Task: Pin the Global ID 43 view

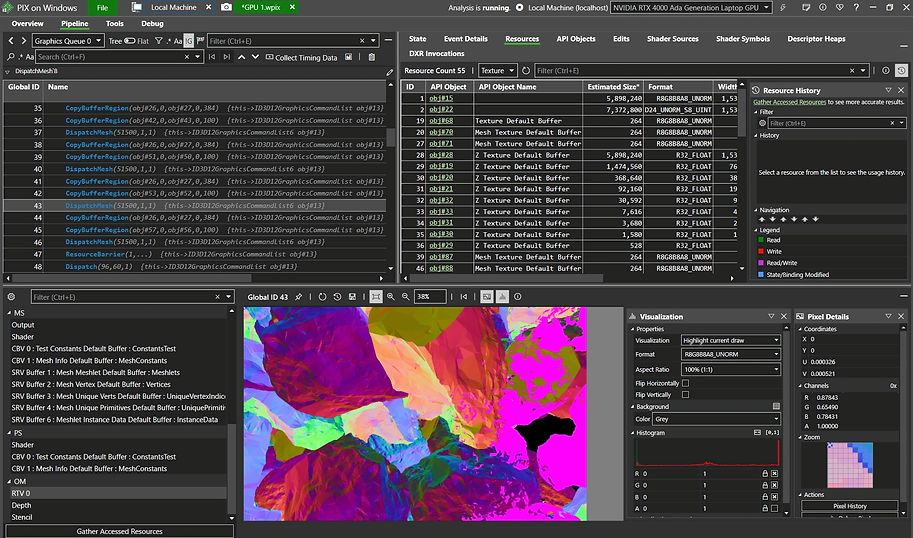Action: [x=299, y=297]
